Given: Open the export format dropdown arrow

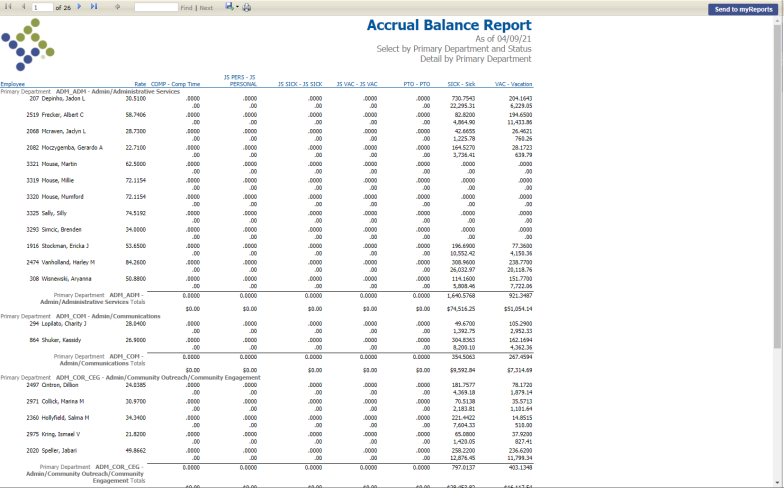Looking at the screenshot, I should [x=237, y=7].
